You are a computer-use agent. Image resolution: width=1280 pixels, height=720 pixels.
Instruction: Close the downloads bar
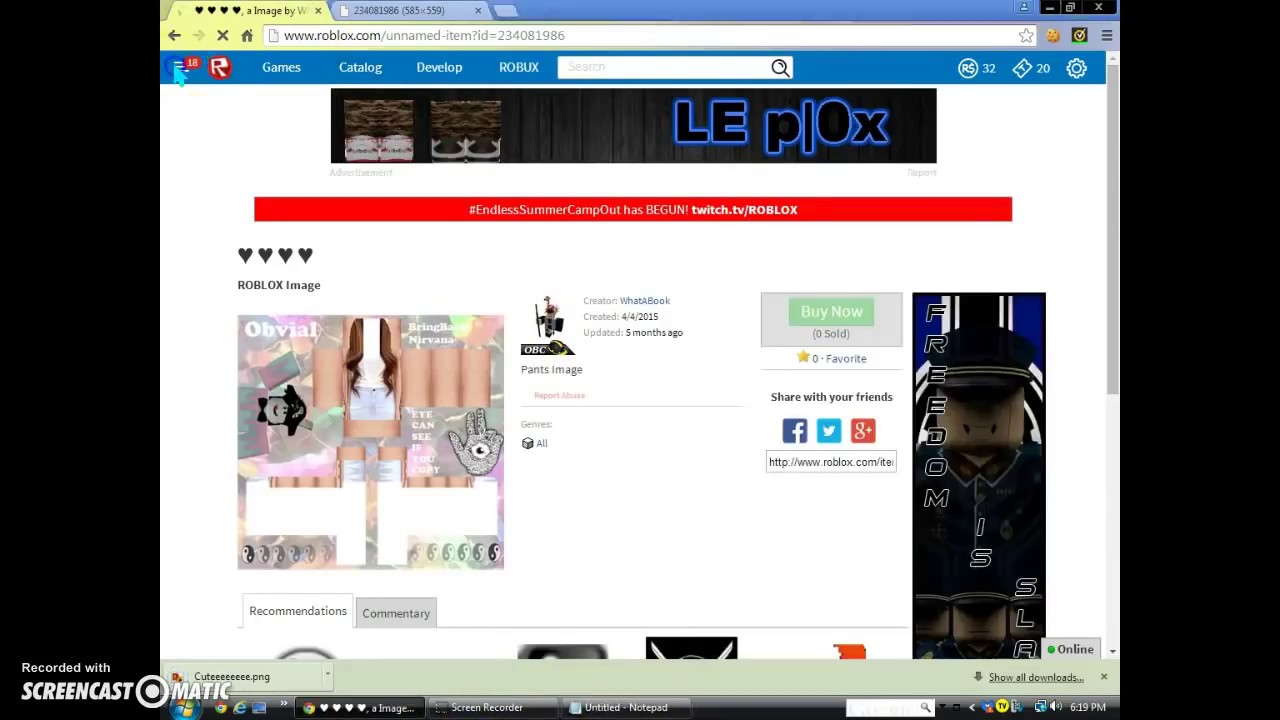point(1103,677)
